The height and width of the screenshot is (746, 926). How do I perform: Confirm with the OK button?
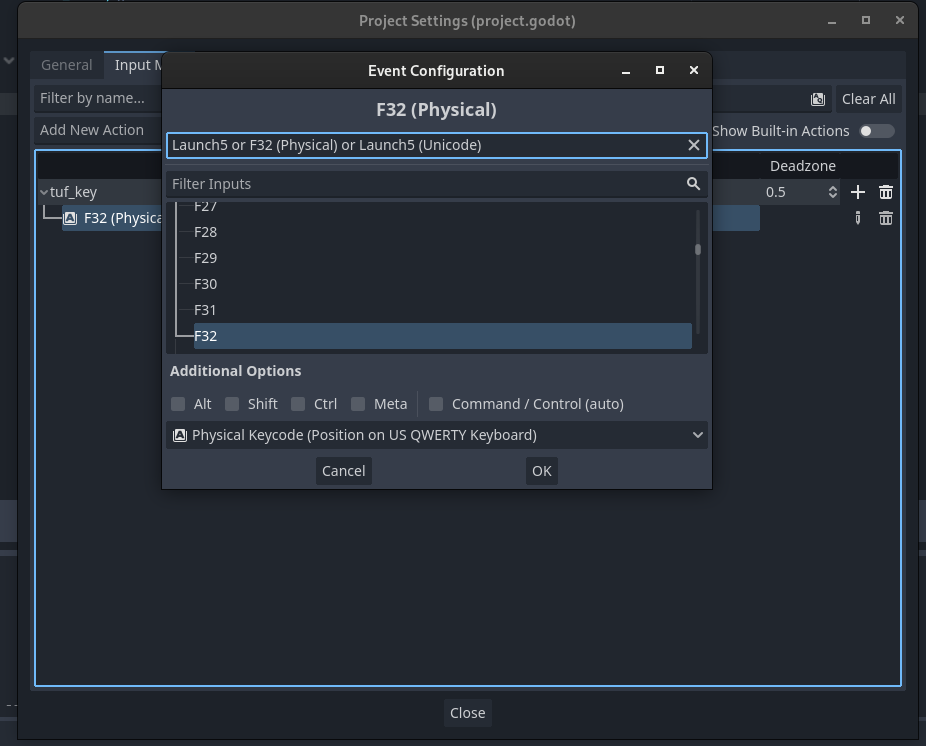tap(541, 470)
